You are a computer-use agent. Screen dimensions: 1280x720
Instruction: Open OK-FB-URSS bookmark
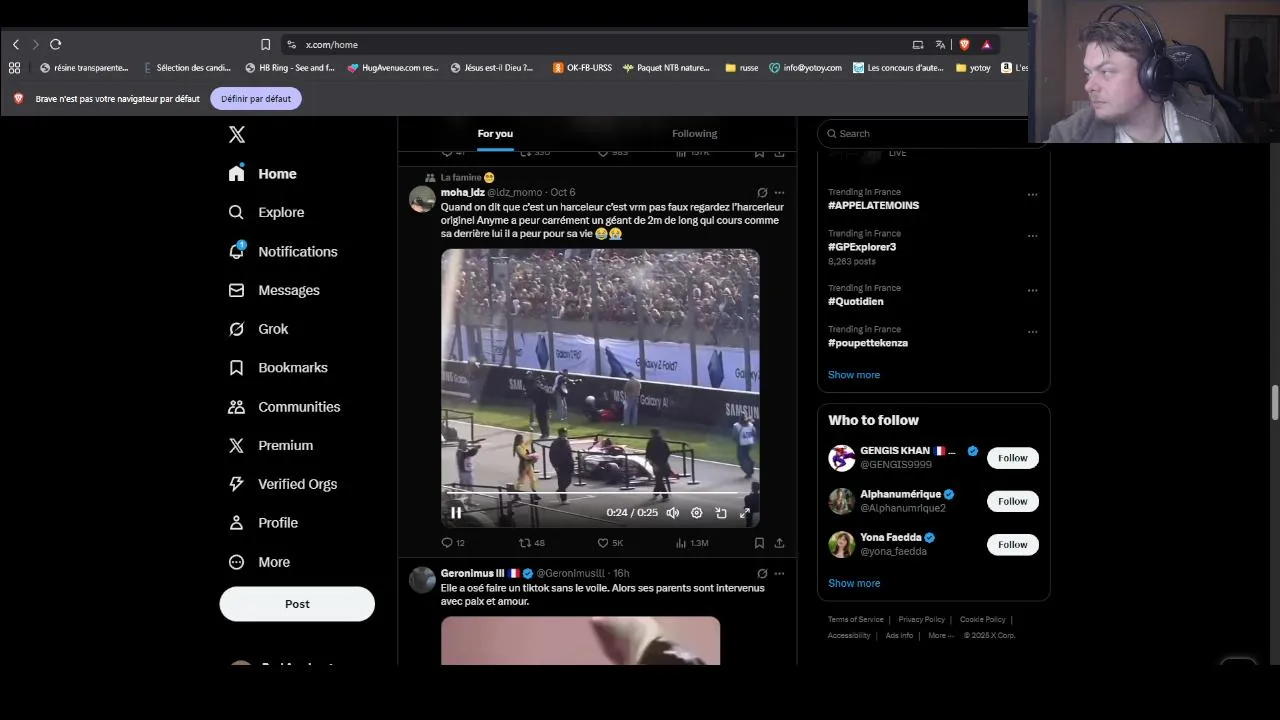click(582, 68)
